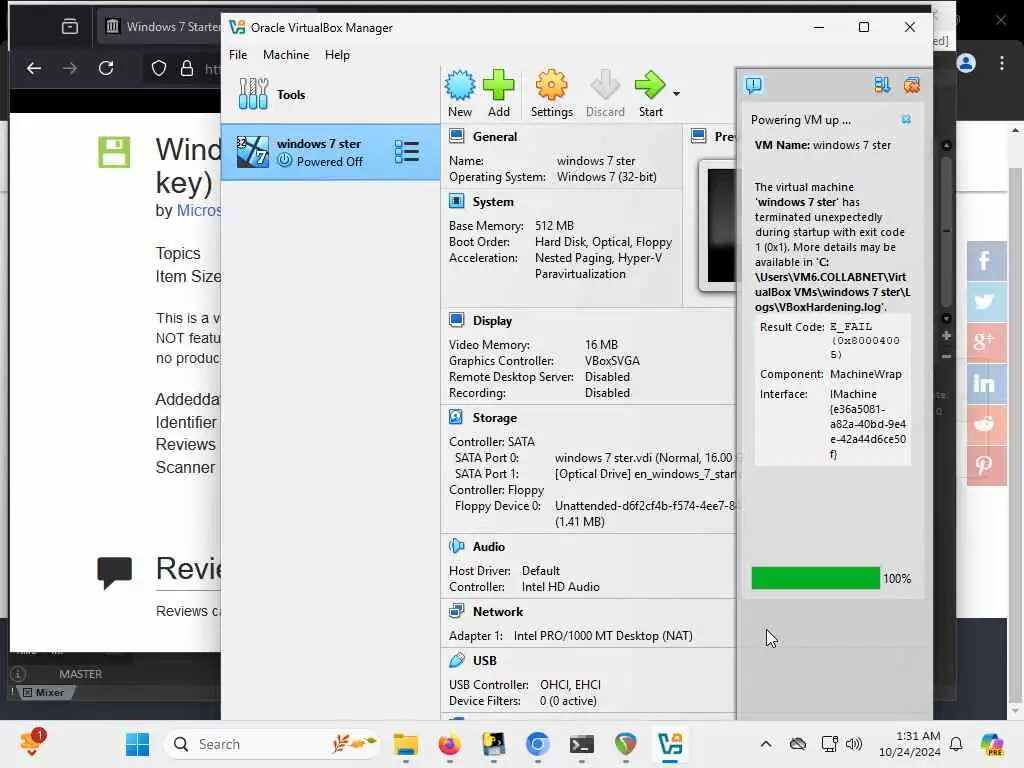Image resolution: width=1024 pixels, height=768 pixels.
Task: Click the green 100% progress bar
Action: [x=815, y=578]
